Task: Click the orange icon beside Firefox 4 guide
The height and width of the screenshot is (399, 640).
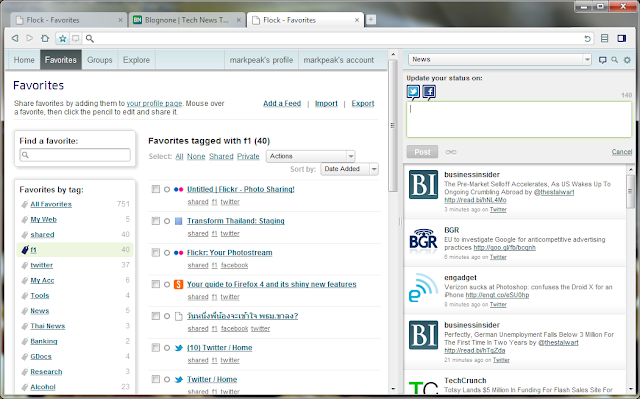Action: (178, 284)
